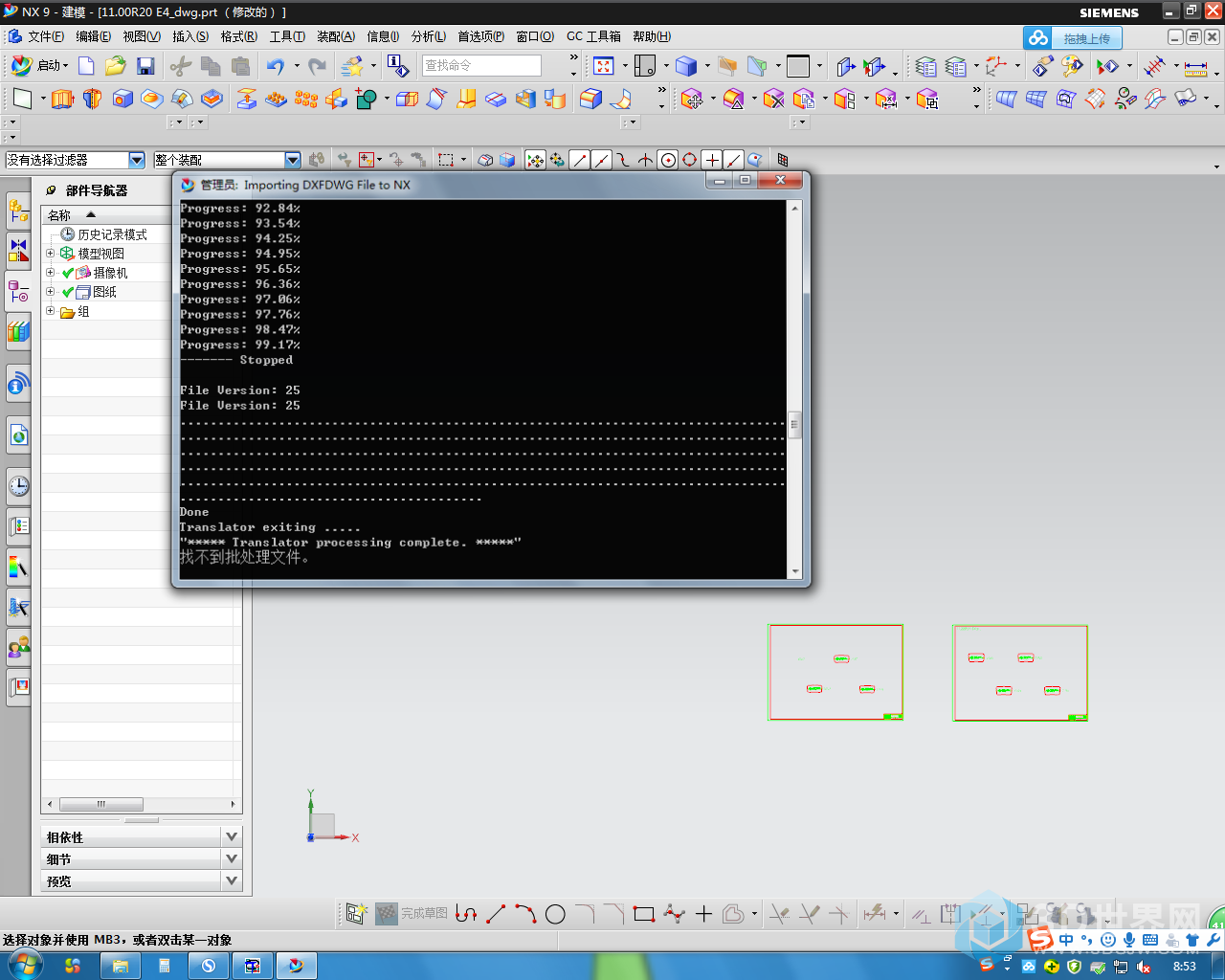Toggle the midpoint snap button
Viewport: 1225px width, 980px height.
pyautogui.click(x=601, y=160)
